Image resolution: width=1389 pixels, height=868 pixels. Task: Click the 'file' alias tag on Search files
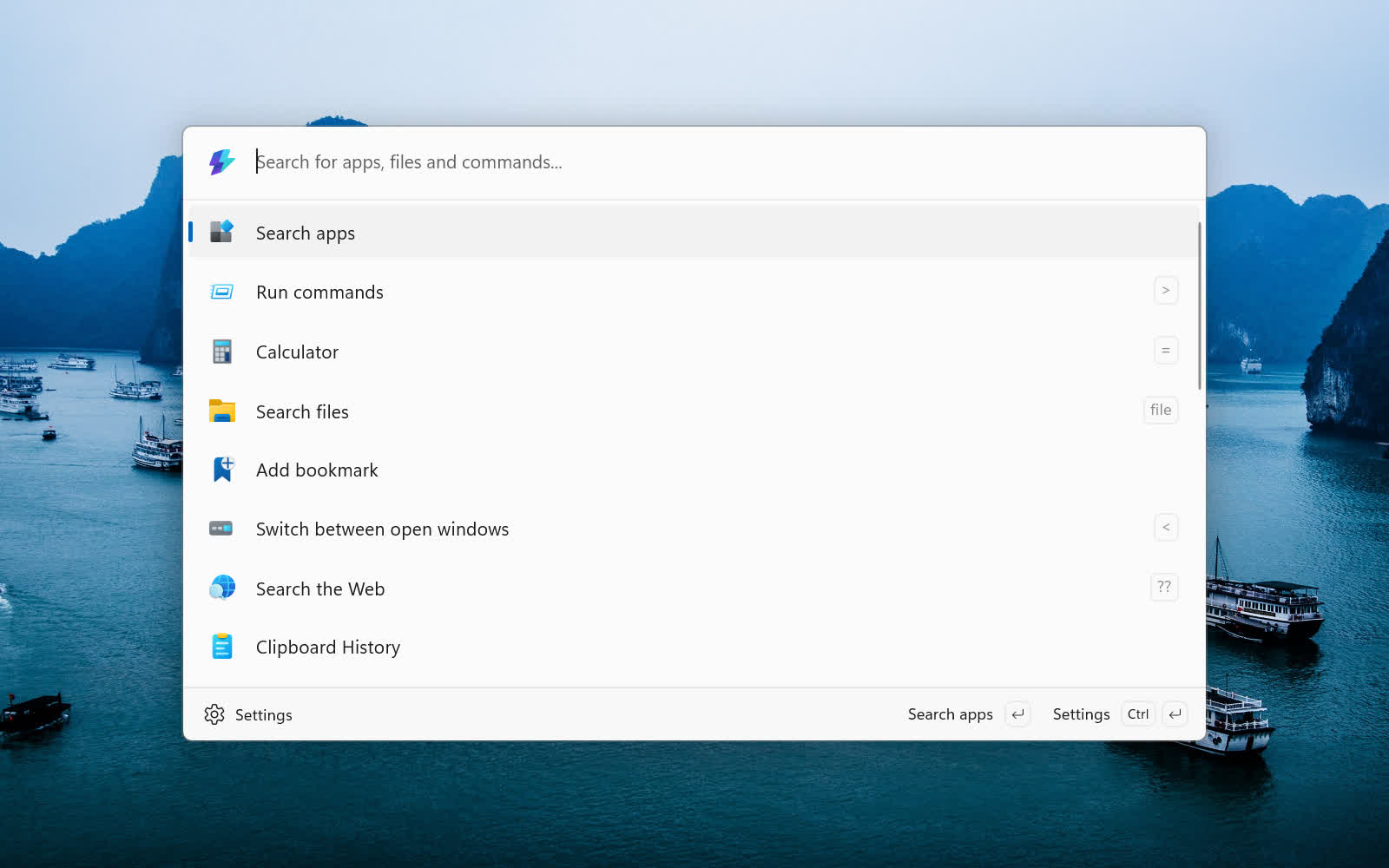(x=1160, y=410)
